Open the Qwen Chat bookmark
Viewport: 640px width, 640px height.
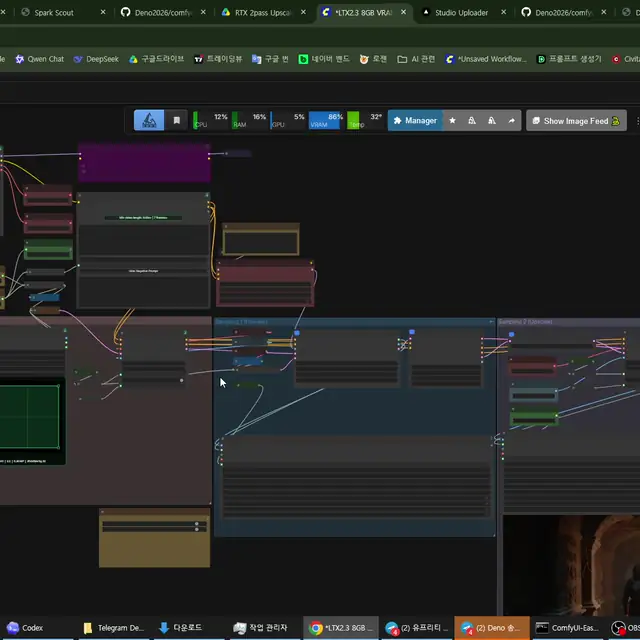tap(40, 59)
